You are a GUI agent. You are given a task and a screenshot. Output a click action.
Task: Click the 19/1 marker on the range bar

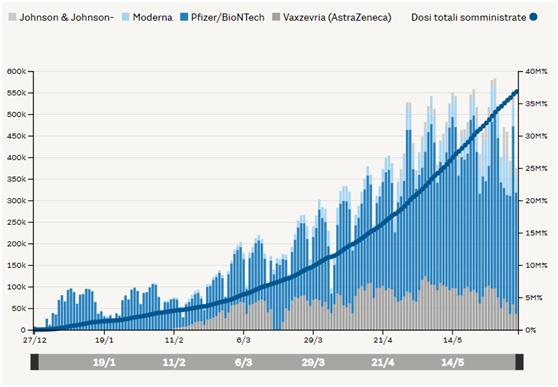point(104,362)
